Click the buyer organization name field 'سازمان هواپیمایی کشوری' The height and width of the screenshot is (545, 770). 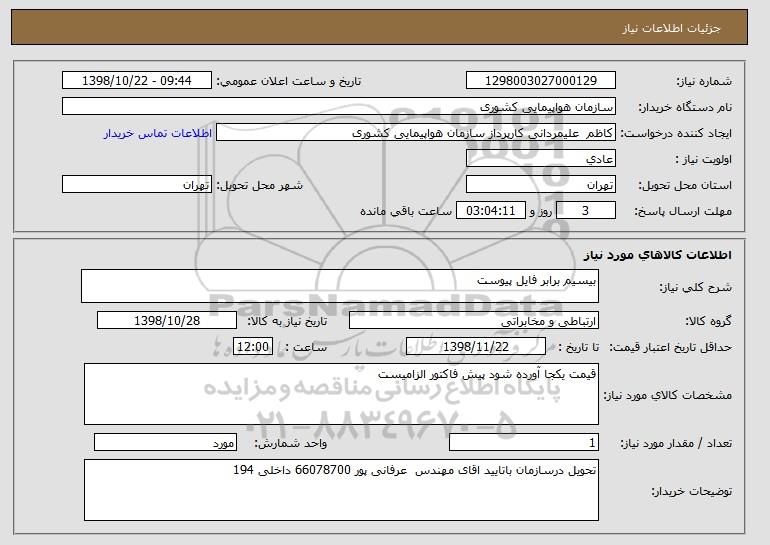point(339,107)
